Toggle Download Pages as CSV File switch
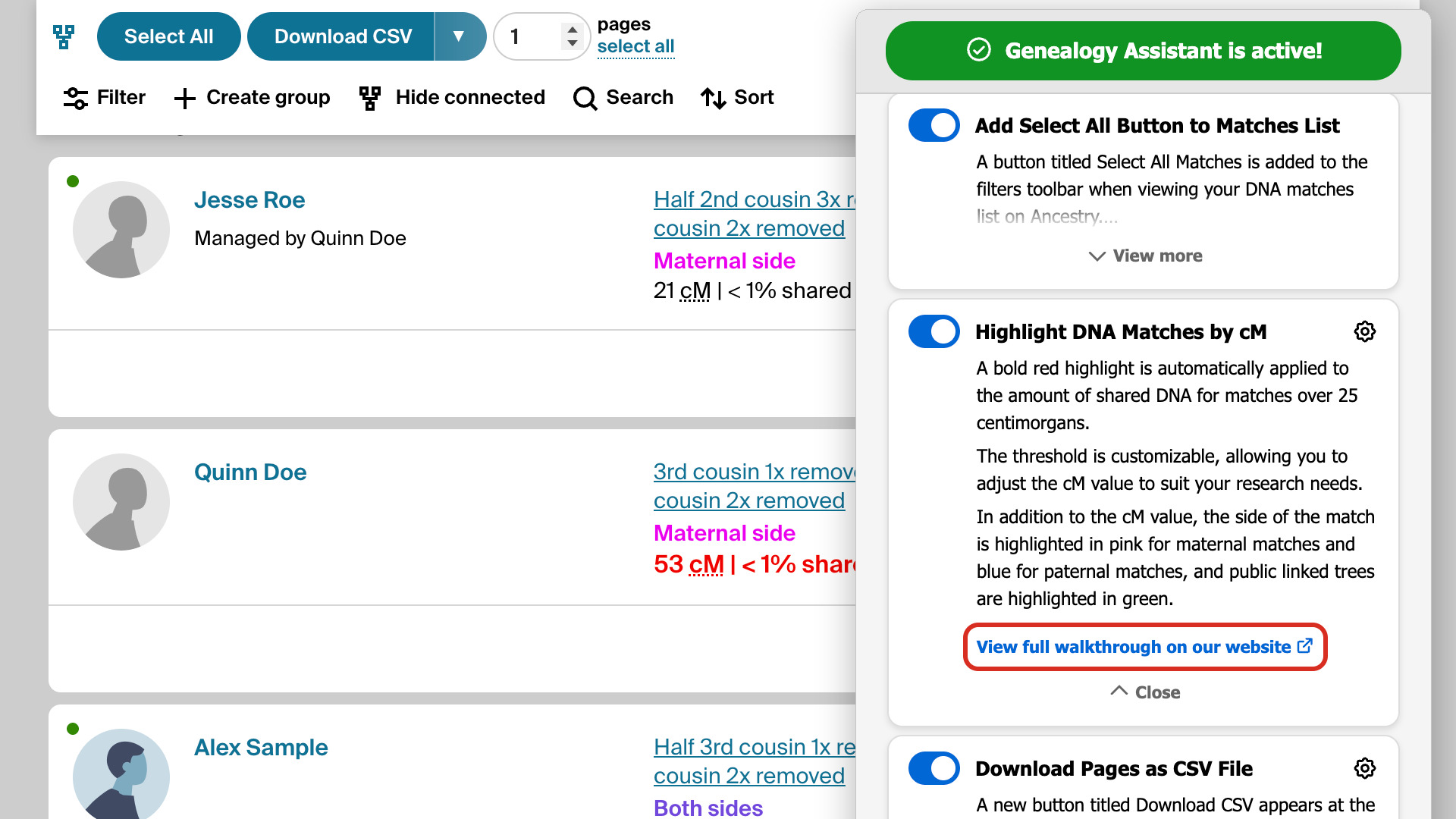Viewport: 1456px width, 819px height. tap(934, 768)
